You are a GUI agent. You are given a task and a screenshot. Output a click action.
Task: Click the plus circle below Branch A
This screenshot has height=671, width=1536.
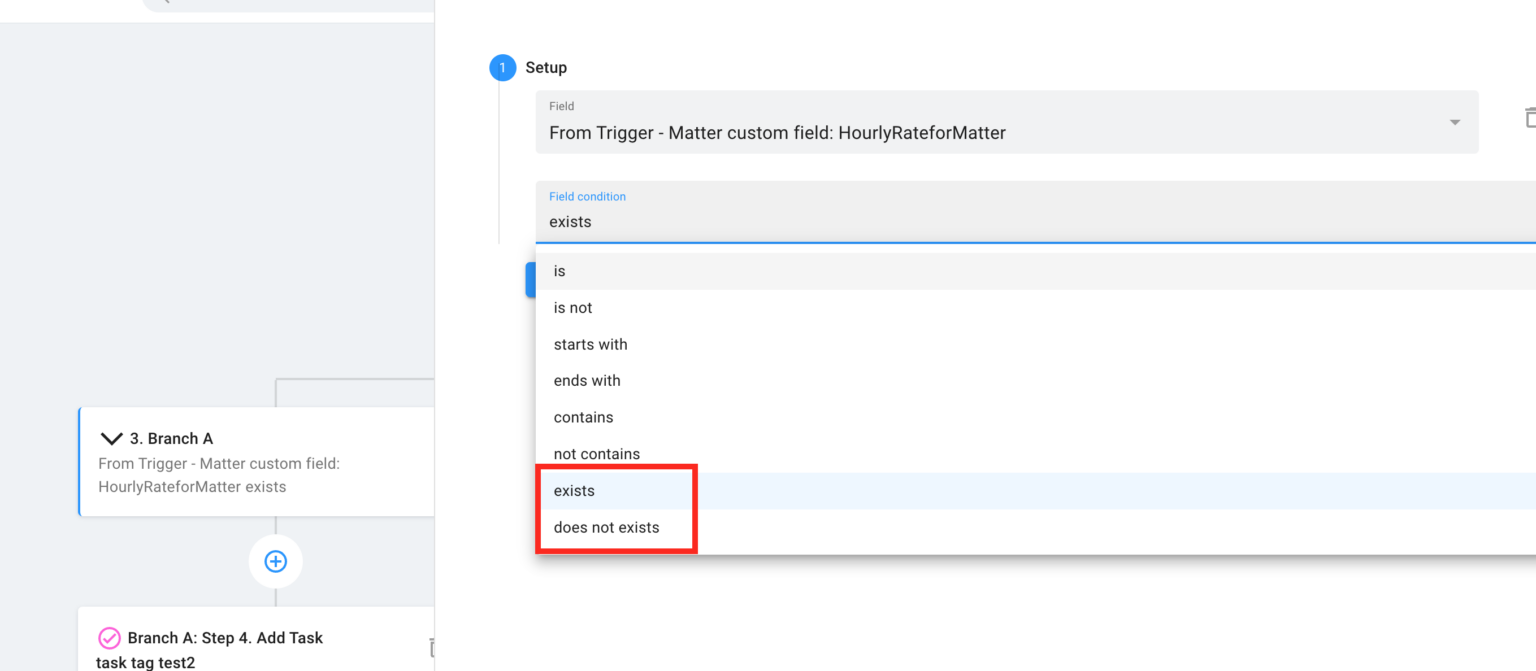click(x=275, y=561)
